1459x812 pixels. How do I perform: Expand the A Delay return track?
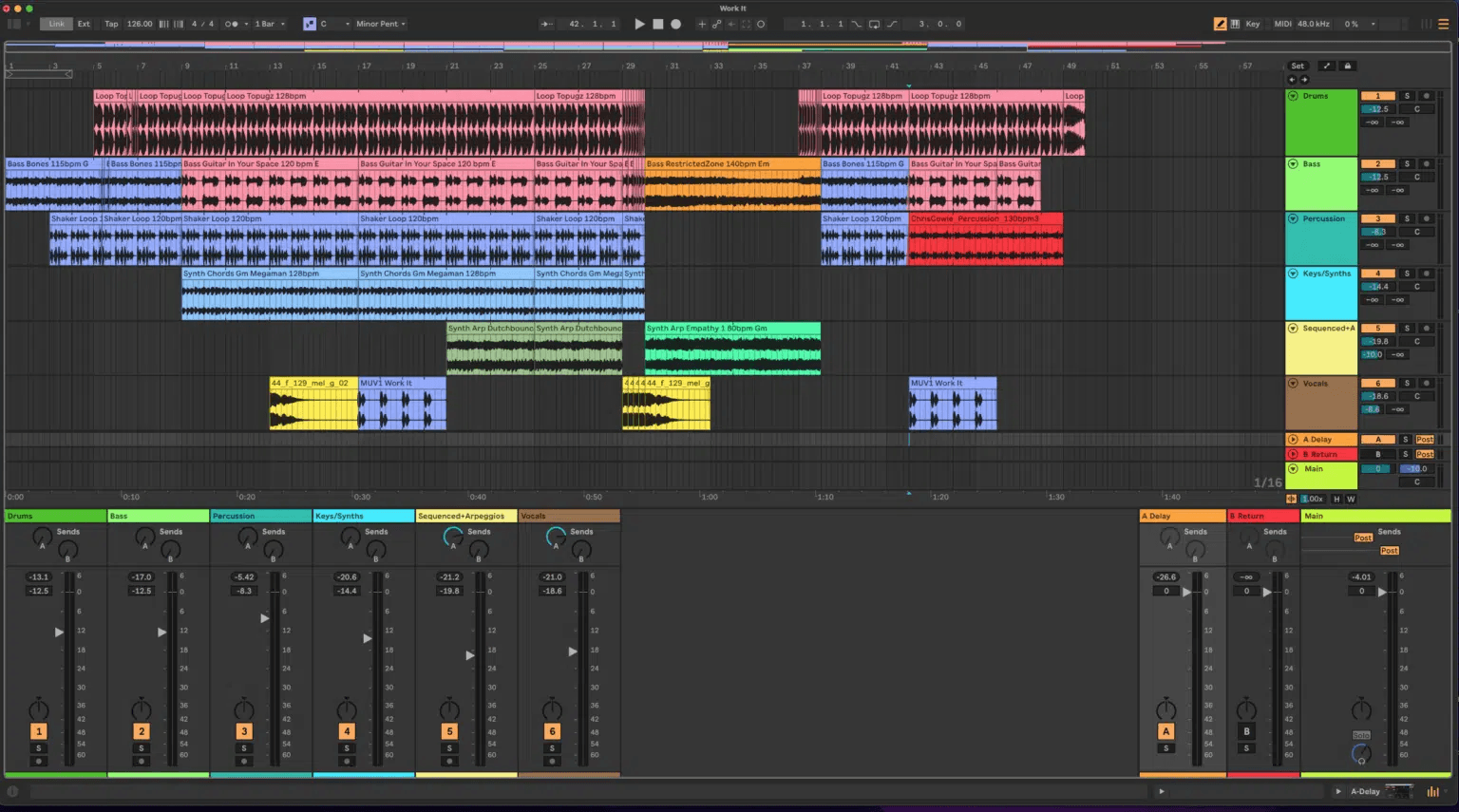click(x=1293, y=440)
